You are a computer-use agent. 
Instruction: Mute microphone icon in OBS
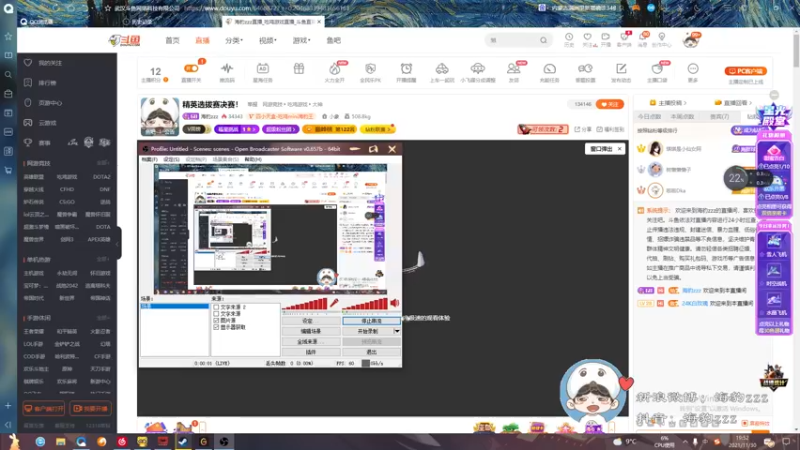coord(334,304)
